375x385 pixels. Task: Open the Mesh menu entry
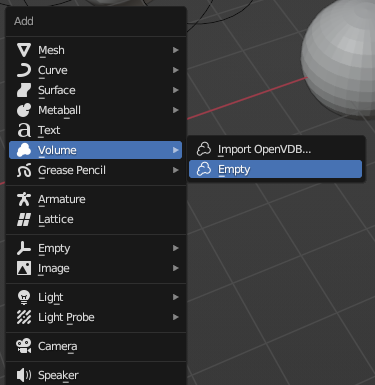[96, 50]
